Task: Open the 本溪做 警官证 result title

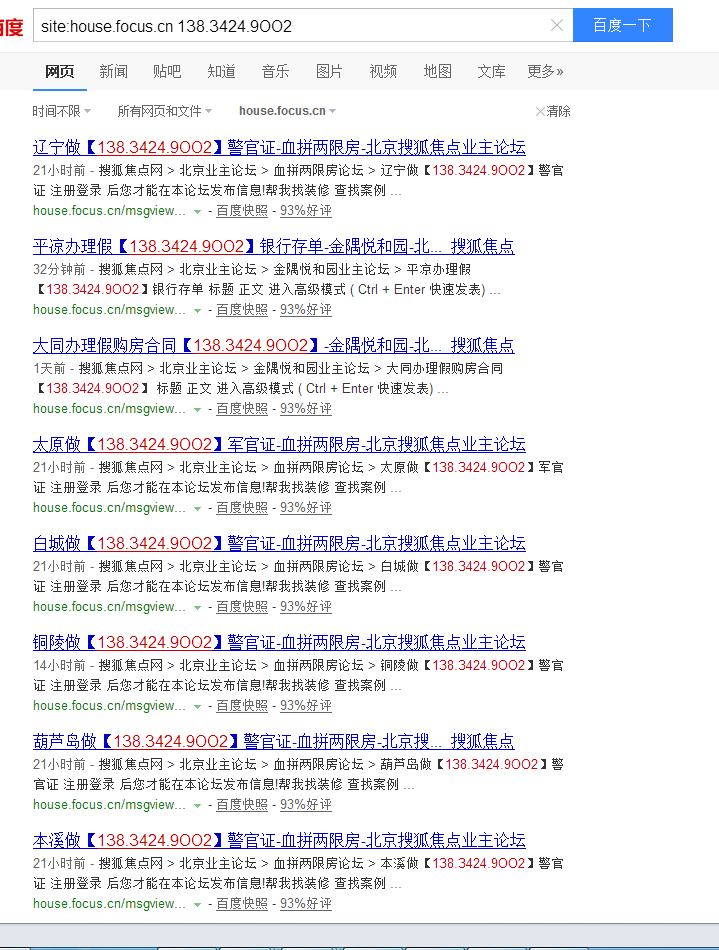Action: [279, 840]
